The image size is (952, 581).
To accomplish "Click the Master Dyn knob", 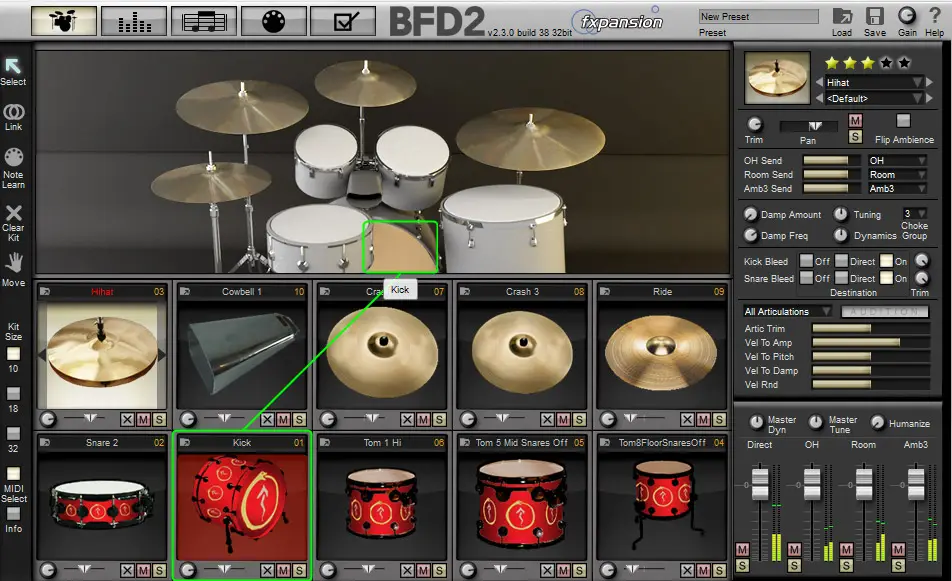I will tap(756, 422).
